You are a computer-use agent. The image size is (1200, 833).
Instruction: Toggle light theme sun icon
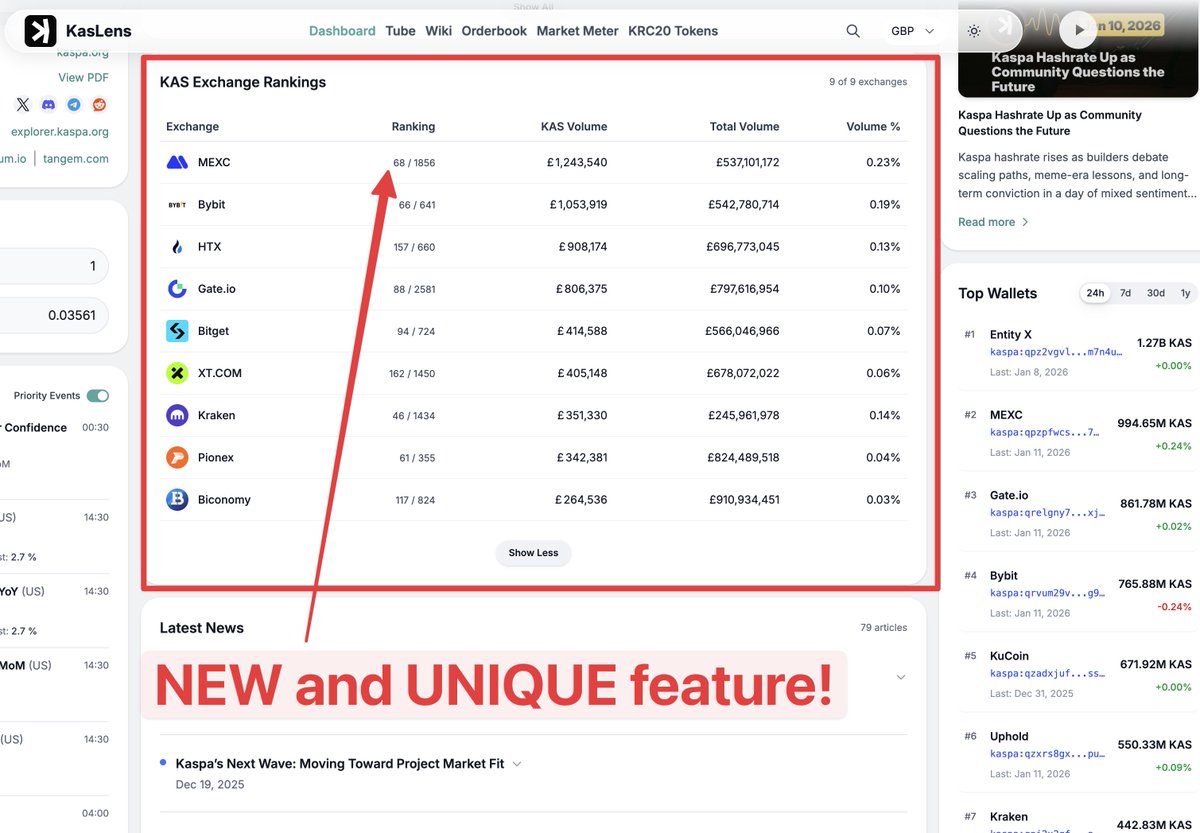point(974,31)
